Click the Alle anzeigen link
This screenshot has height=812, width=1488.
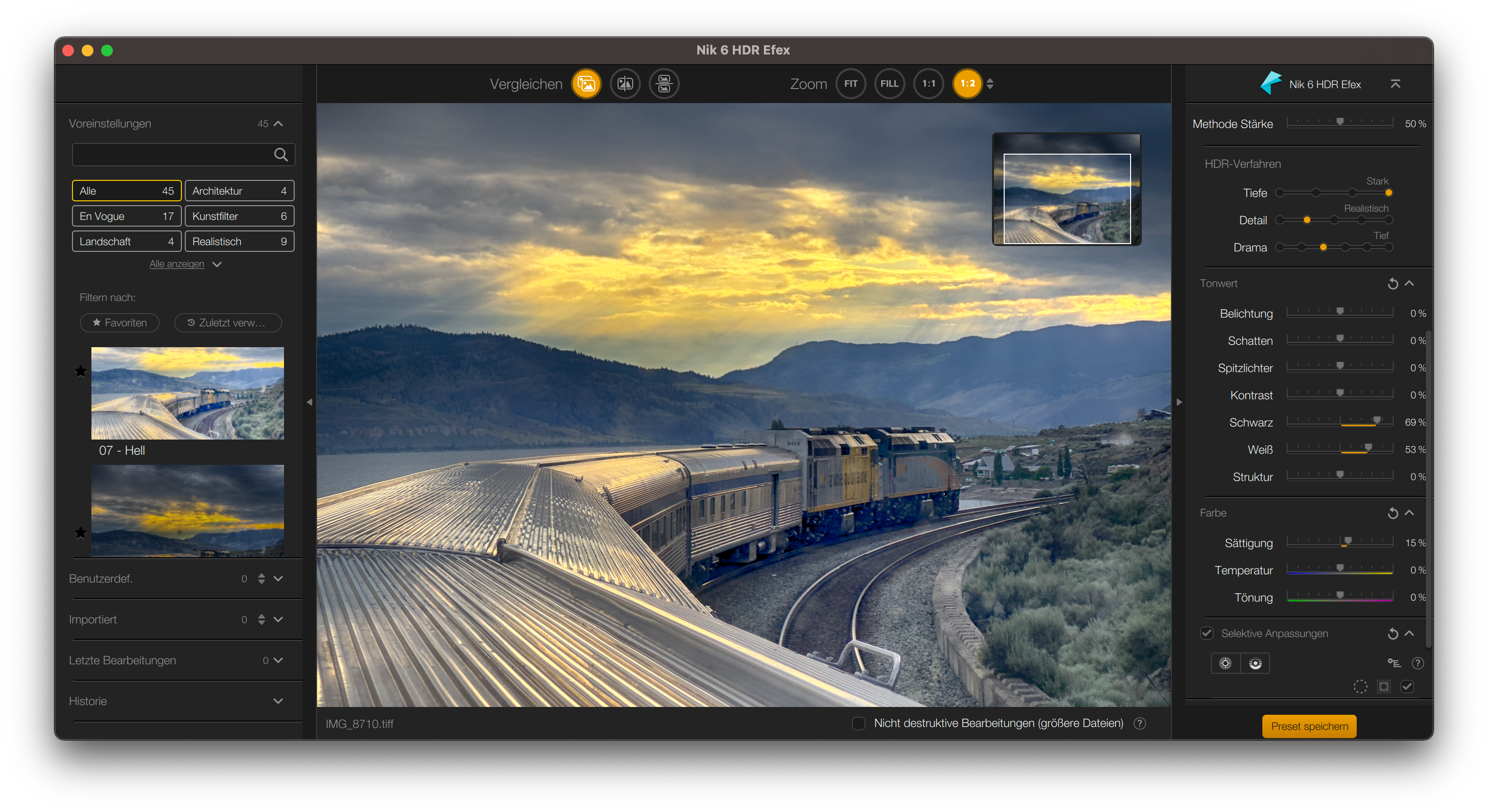coord(177,264)
